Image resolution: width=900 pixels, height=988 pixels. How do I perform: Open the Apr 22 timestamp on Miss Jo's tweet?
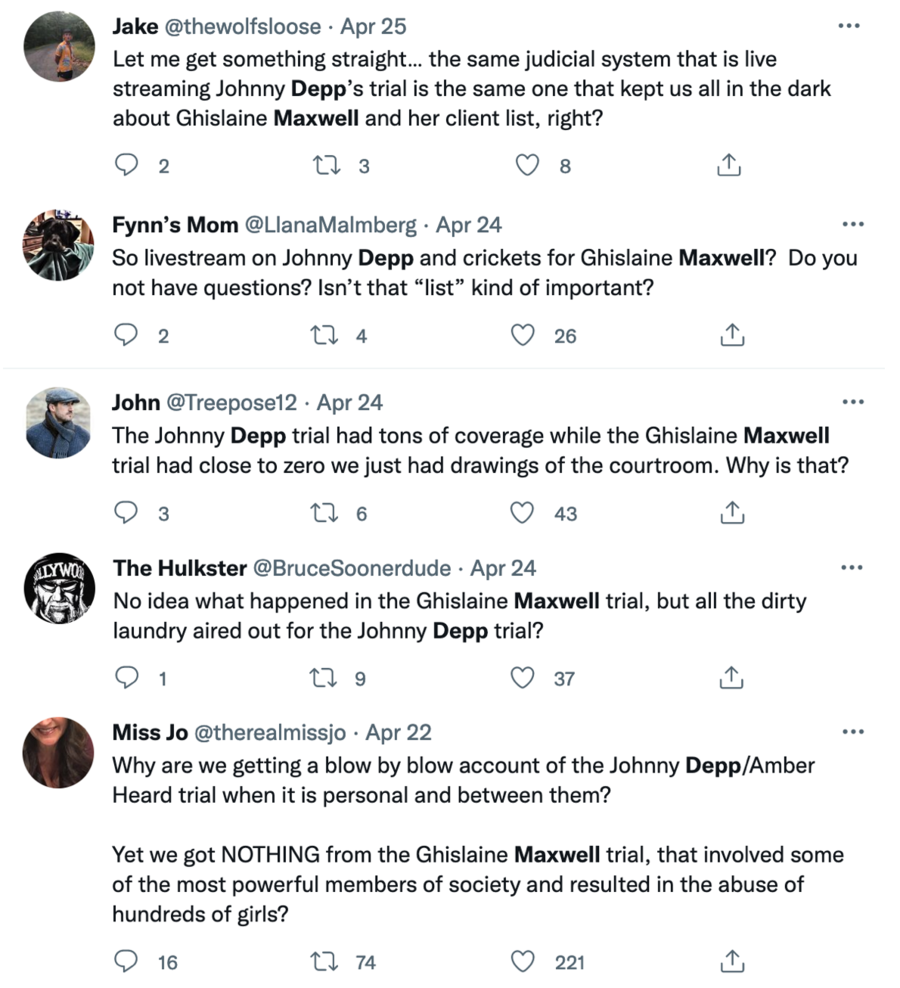click(x=399, y=732)
